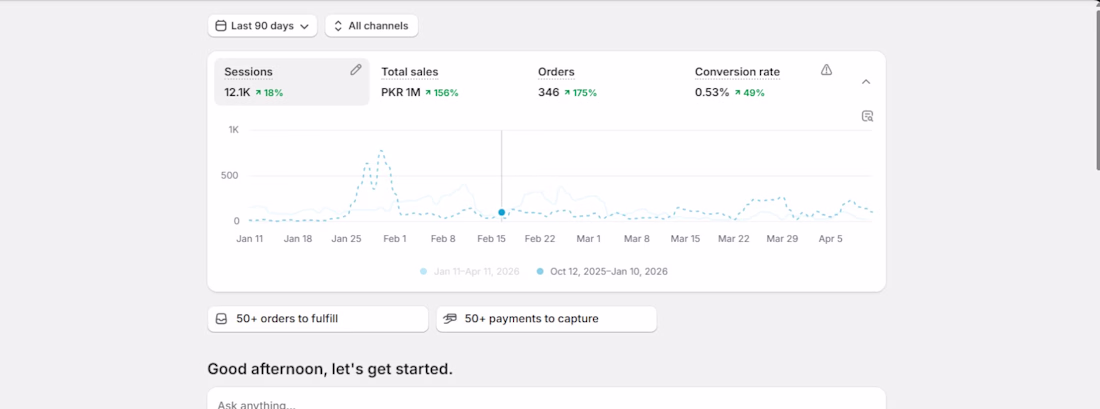The height and width of the screenshot is (409, 1100).
Task: Open the All channels filter
Action: [371, 26]
